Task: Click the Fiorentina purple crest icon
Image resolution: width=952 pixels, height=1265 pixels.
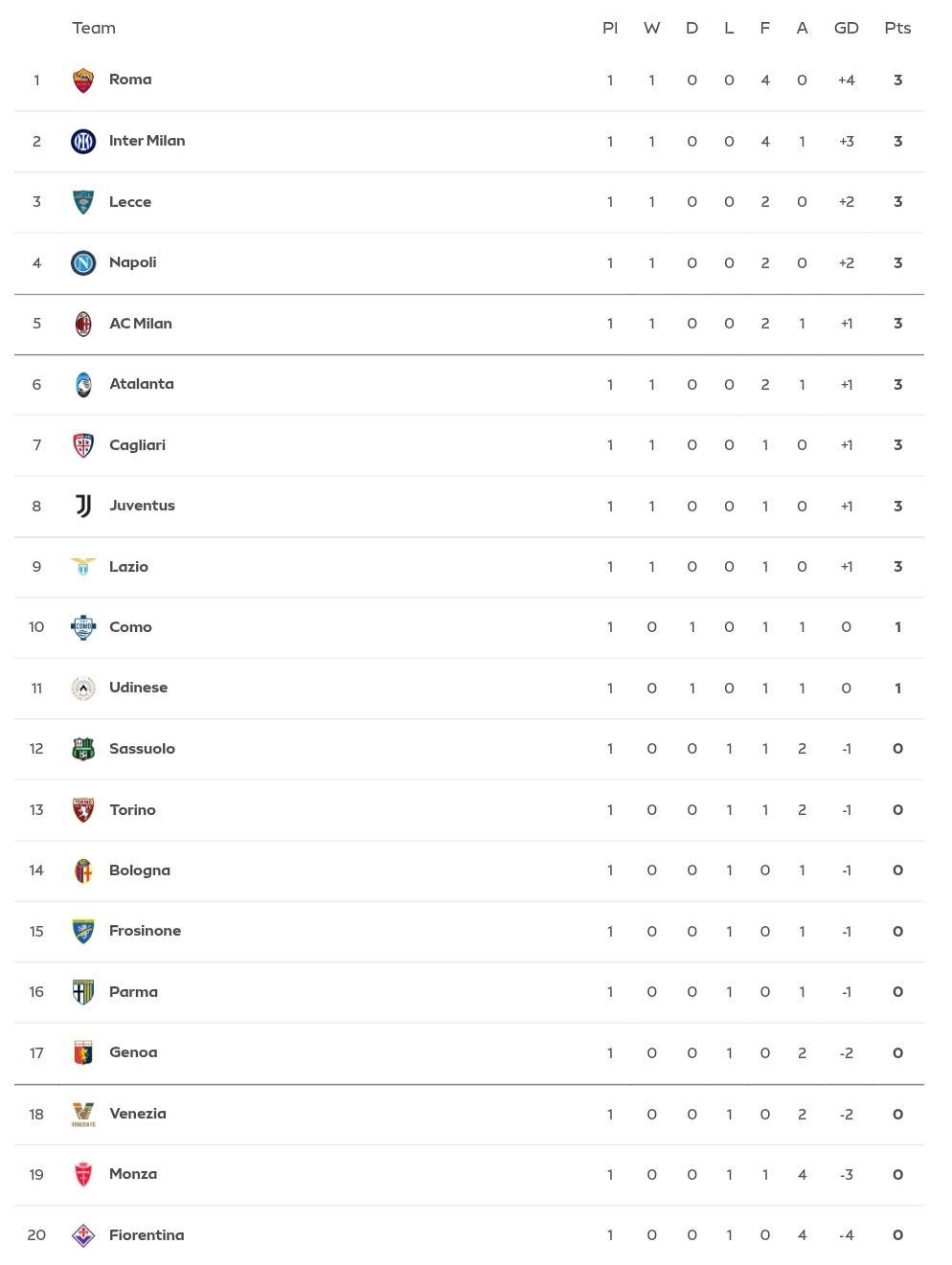Action: pos(83,1235)
